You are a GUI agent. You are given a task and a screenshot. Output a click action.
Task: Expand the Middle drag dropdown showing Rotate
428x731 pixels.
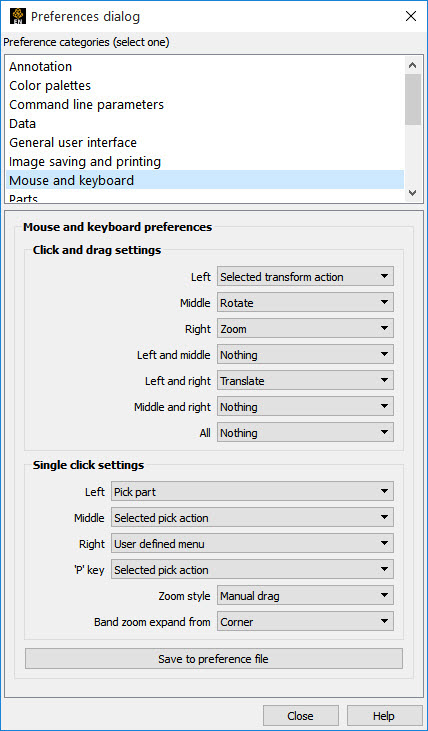pos(305,303)
